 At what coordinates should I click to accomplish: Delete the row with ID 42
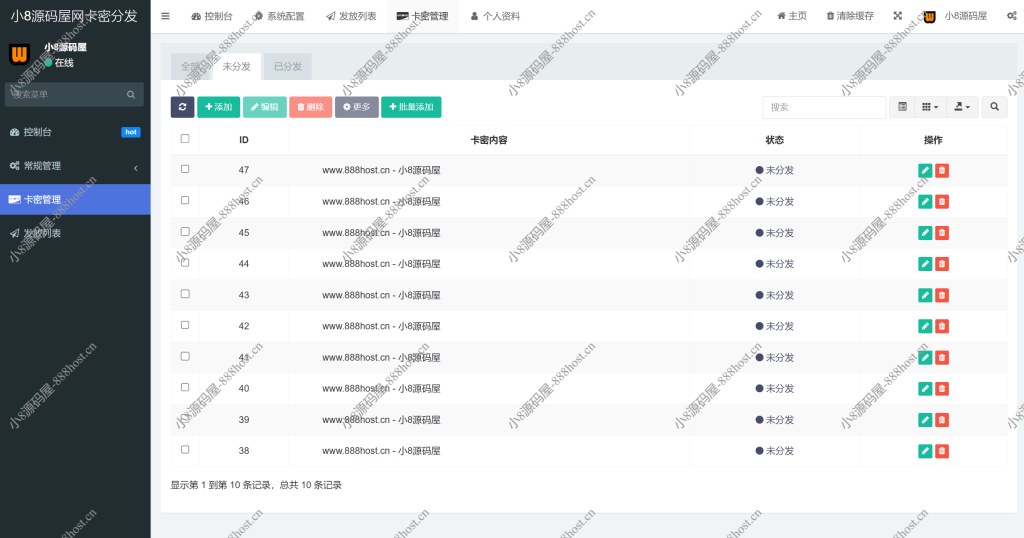coord(942,326)
